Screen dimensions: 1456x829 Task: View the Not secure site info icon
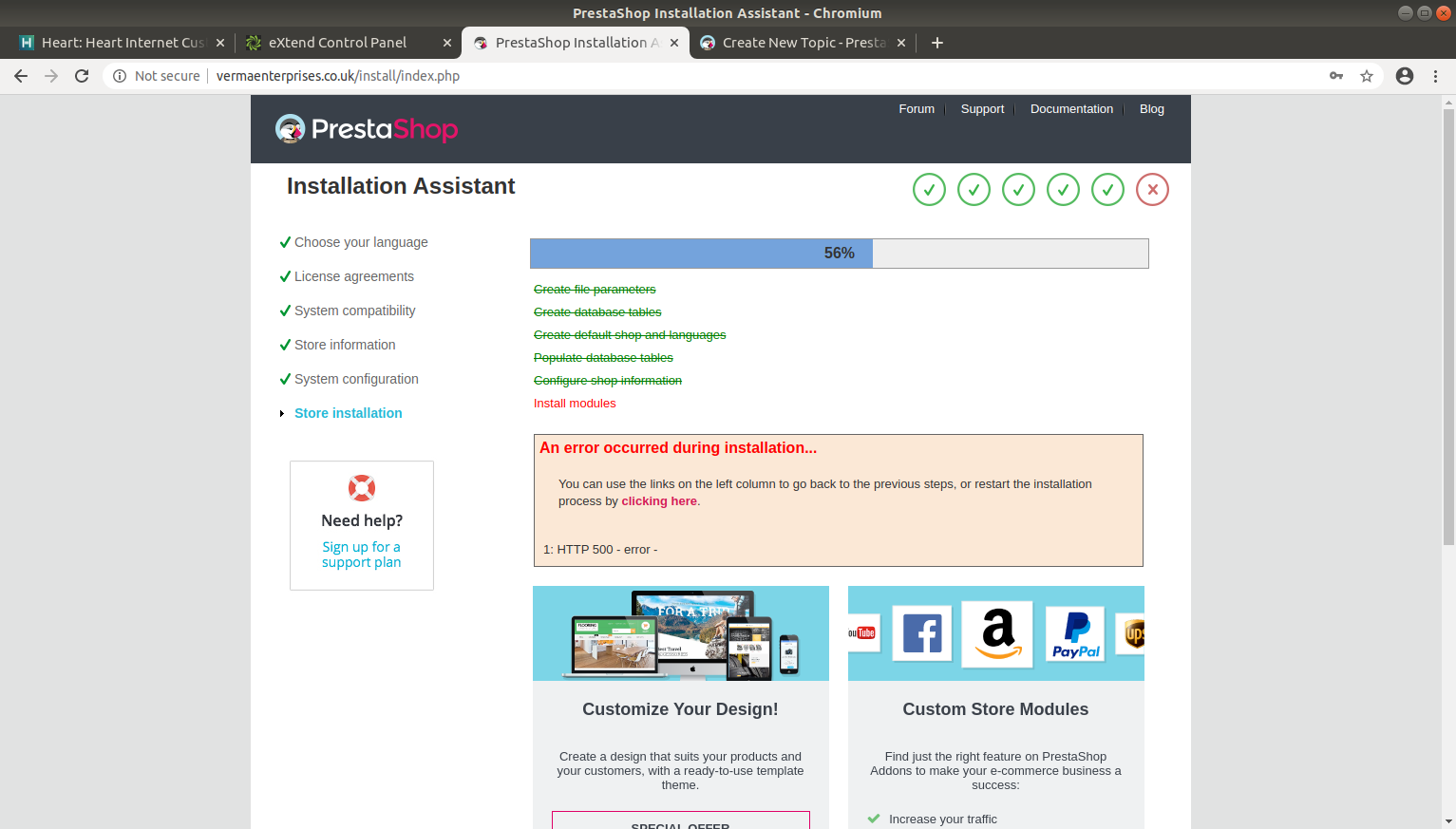click(x=120, y=76)
